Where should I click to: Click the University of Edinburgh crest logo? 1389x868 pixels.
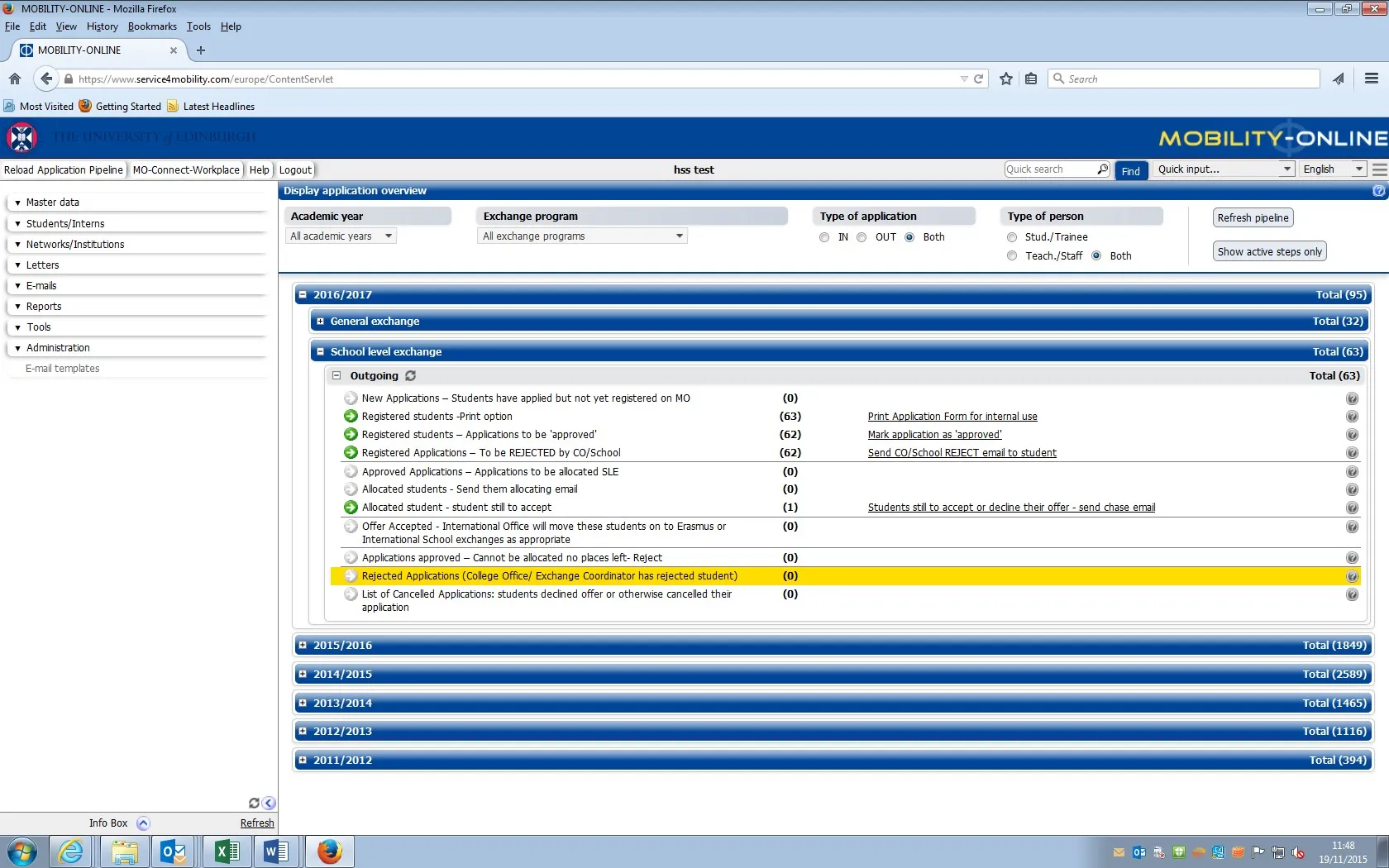click(x=21, y=137)
